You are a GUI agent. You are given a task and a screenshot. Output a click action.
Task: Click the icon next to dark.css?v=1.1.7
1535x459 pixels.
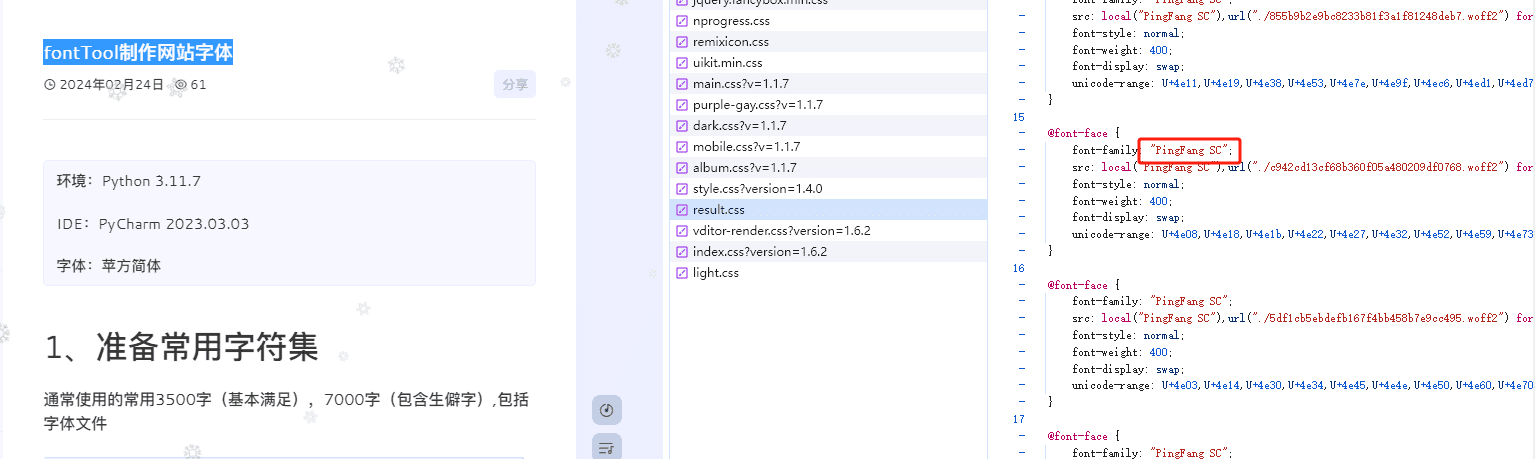(x=682, y=126)
